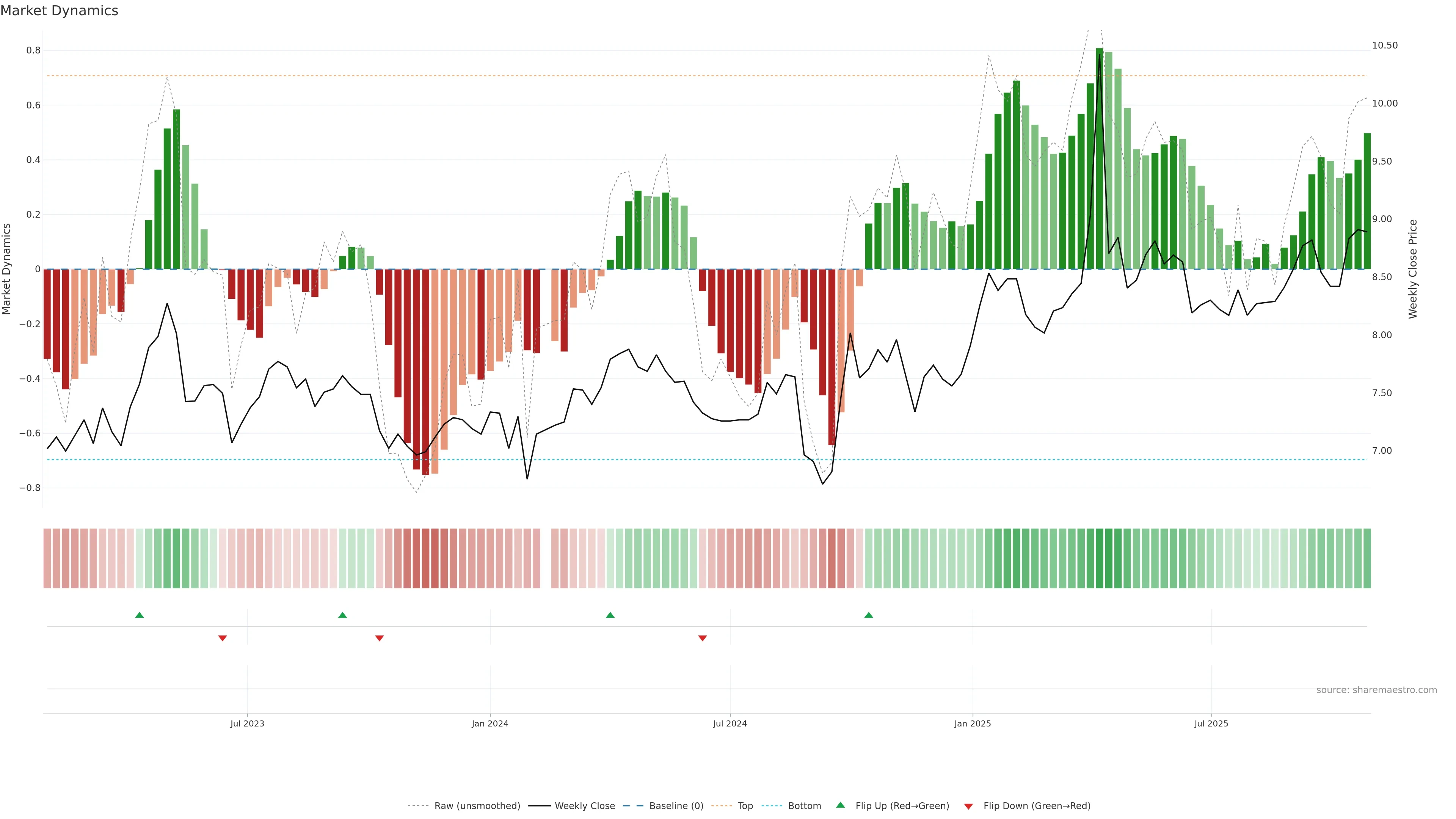Click the Flip Down legend triangle icon
Viewport: 1456px width, 819px height.
(x=968, y=806)
